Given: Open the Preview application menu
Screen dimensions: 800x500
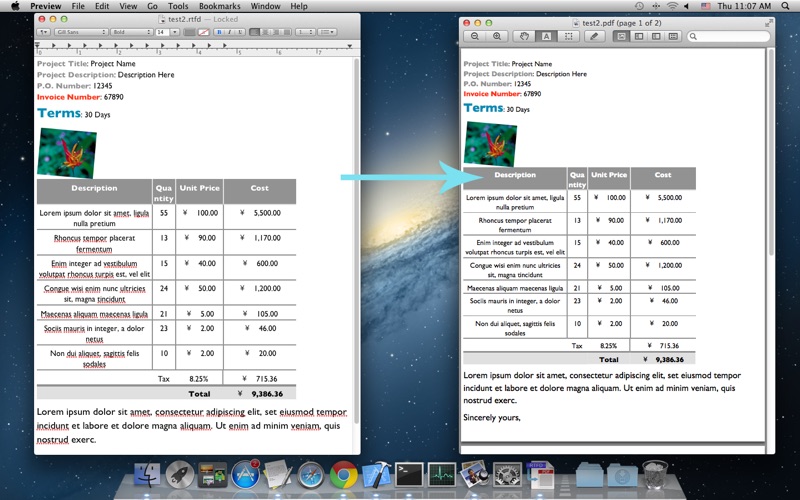Looking at the screenshot, I should (45, 6).
